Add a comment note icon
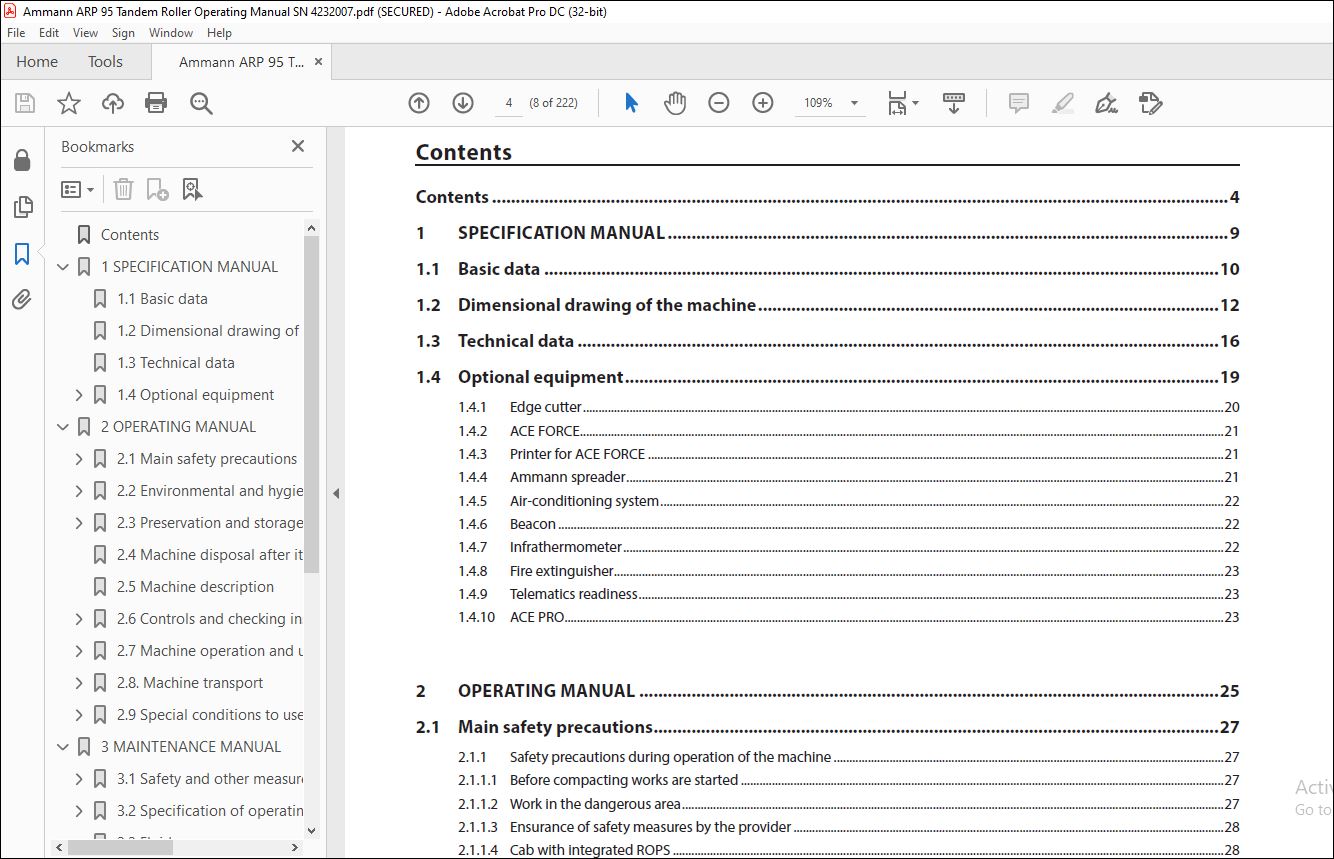Viewport: 1334px width, 859px height. (1019, 103)
